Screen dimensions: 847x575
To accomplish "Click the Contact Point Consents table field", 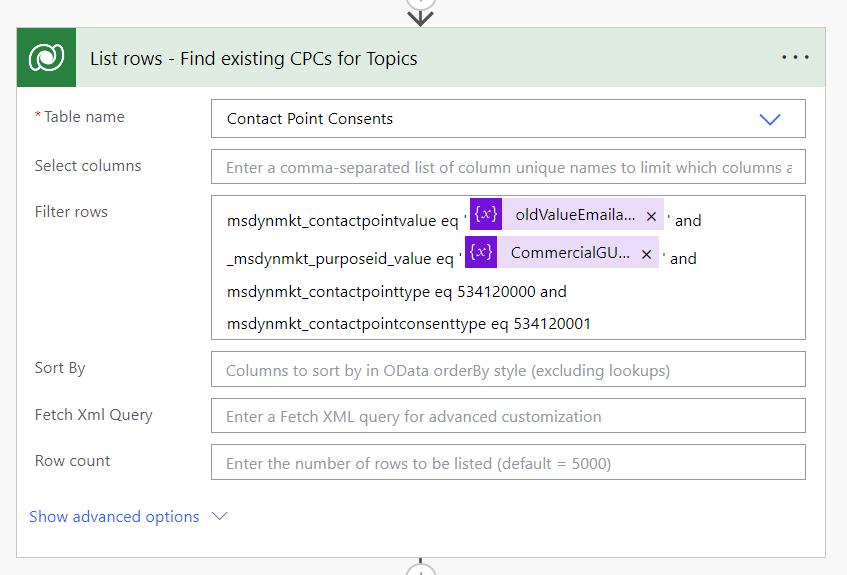I will tap(480, 119).
